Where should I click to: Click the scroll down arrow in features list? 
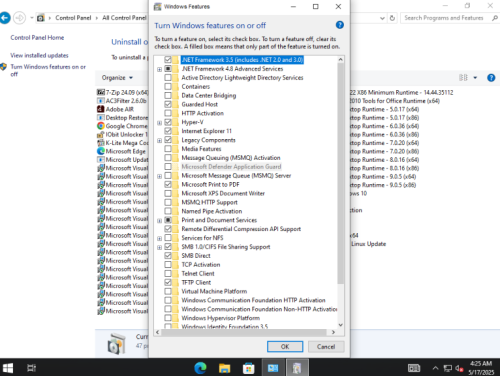tap(340, 325)
